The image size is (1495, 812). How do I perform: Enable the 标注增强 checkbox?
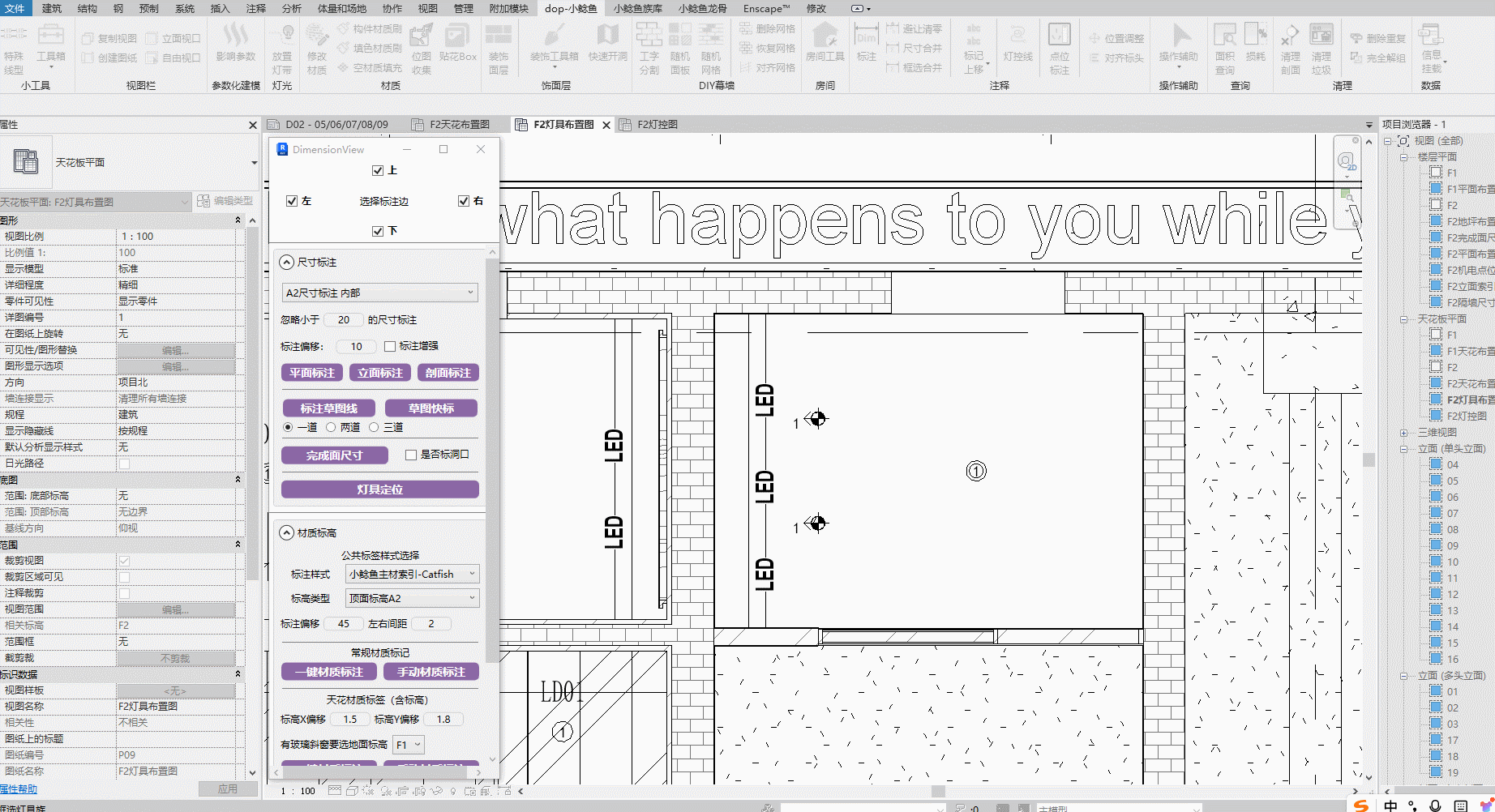point(390,347)
